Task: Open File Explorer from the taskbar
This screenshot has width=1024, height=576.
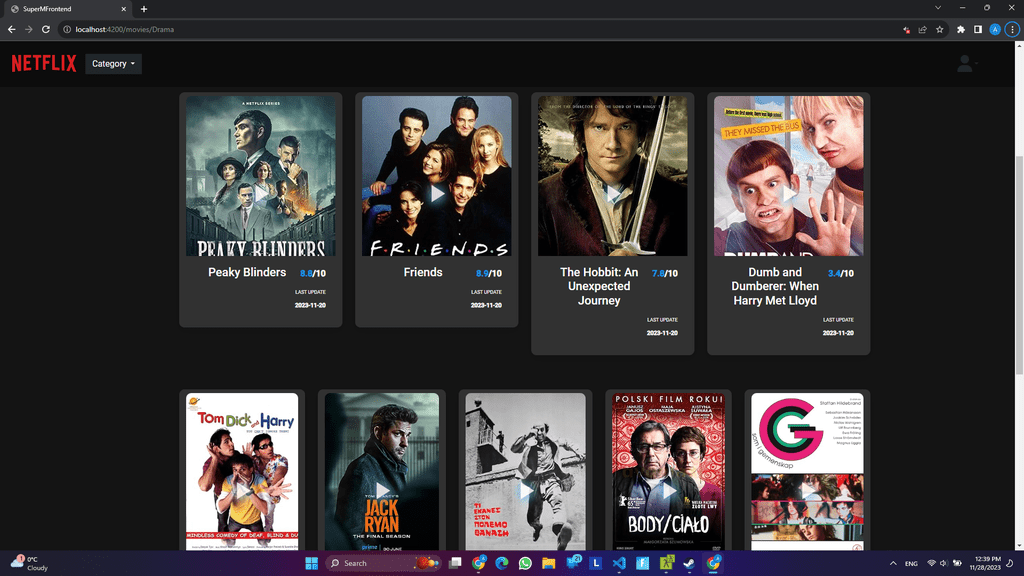Action: (x=549, y=563)
